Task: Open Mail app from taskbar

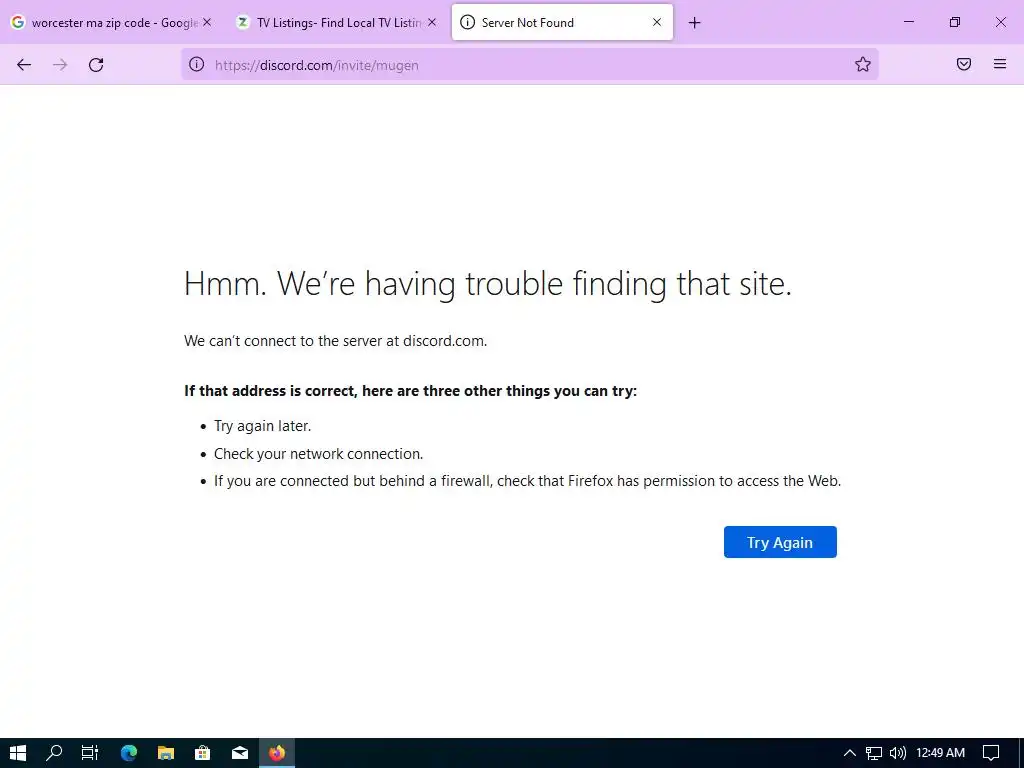Action: (x=240, y=753)
